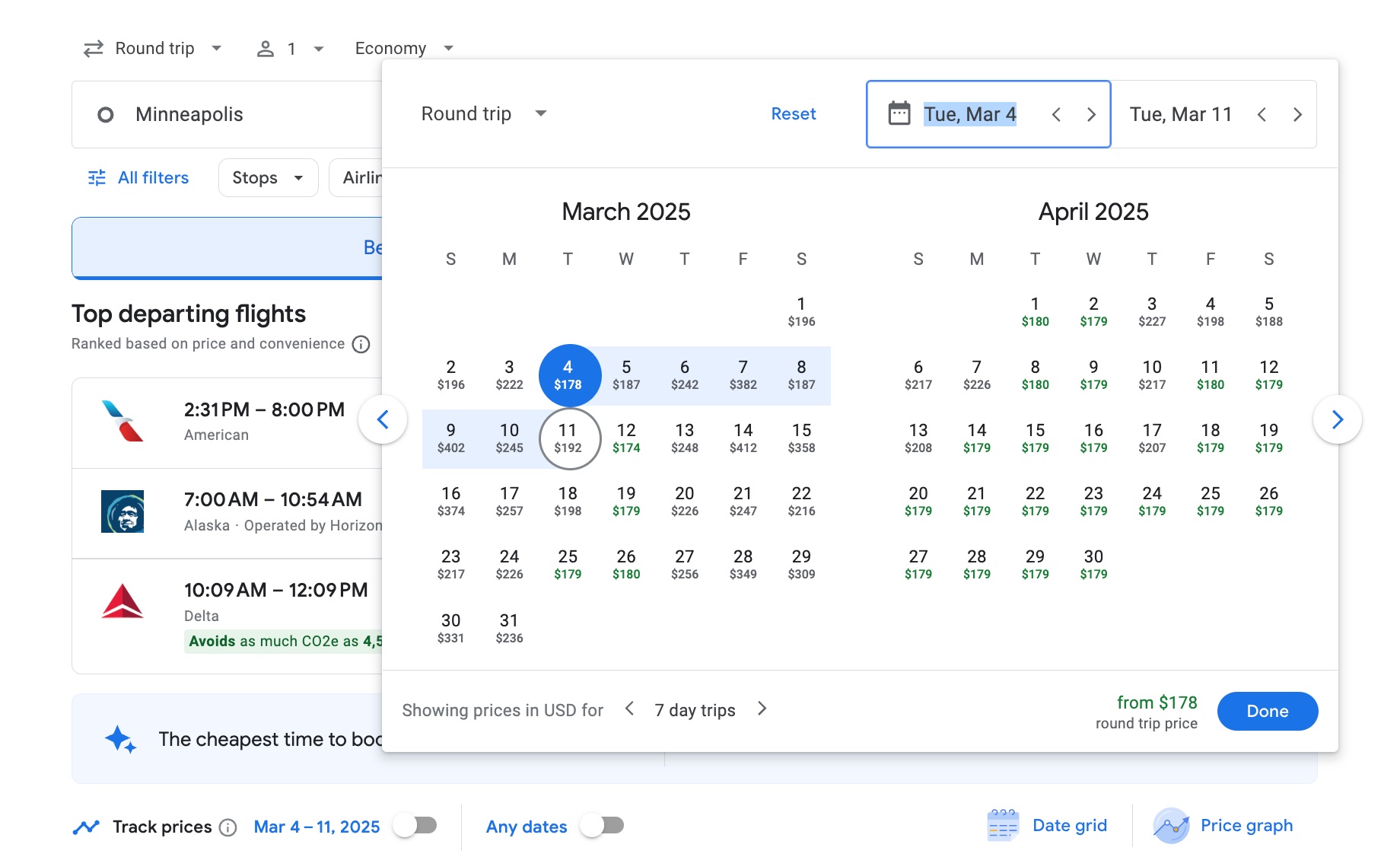Enable the Track prices toggle
1400x857 pixels.
pyautogui.click(x=416, y=826)
